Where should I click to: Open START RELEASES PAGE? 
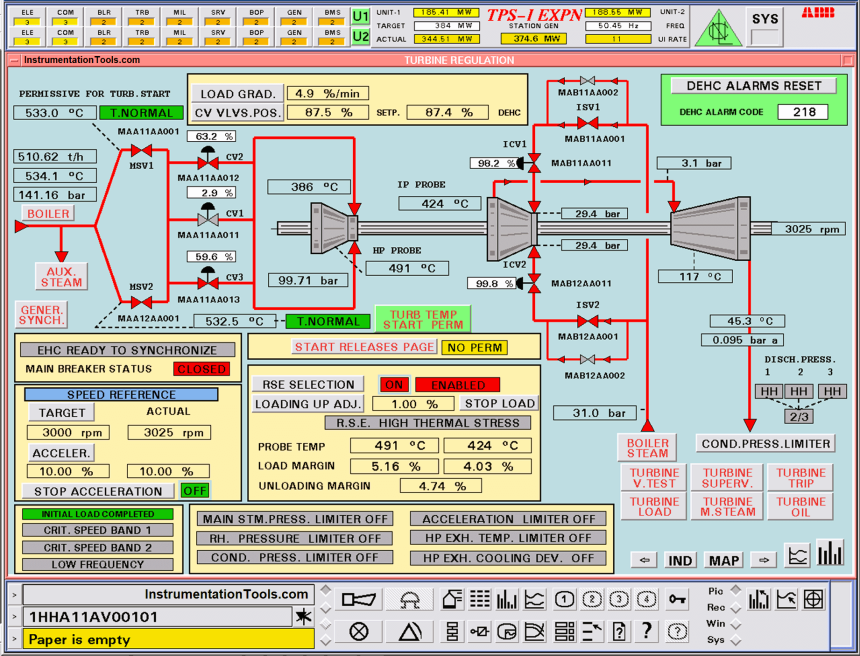coord(364,347)
